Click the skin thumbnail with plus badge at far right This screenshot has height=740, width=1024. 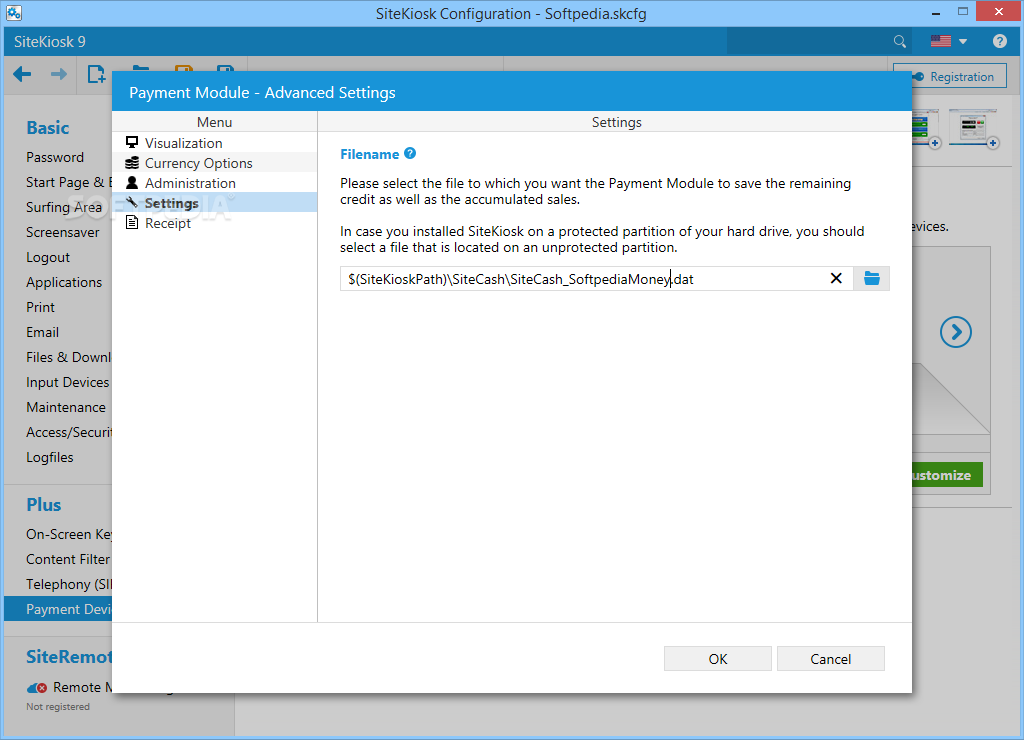[973, 128]
